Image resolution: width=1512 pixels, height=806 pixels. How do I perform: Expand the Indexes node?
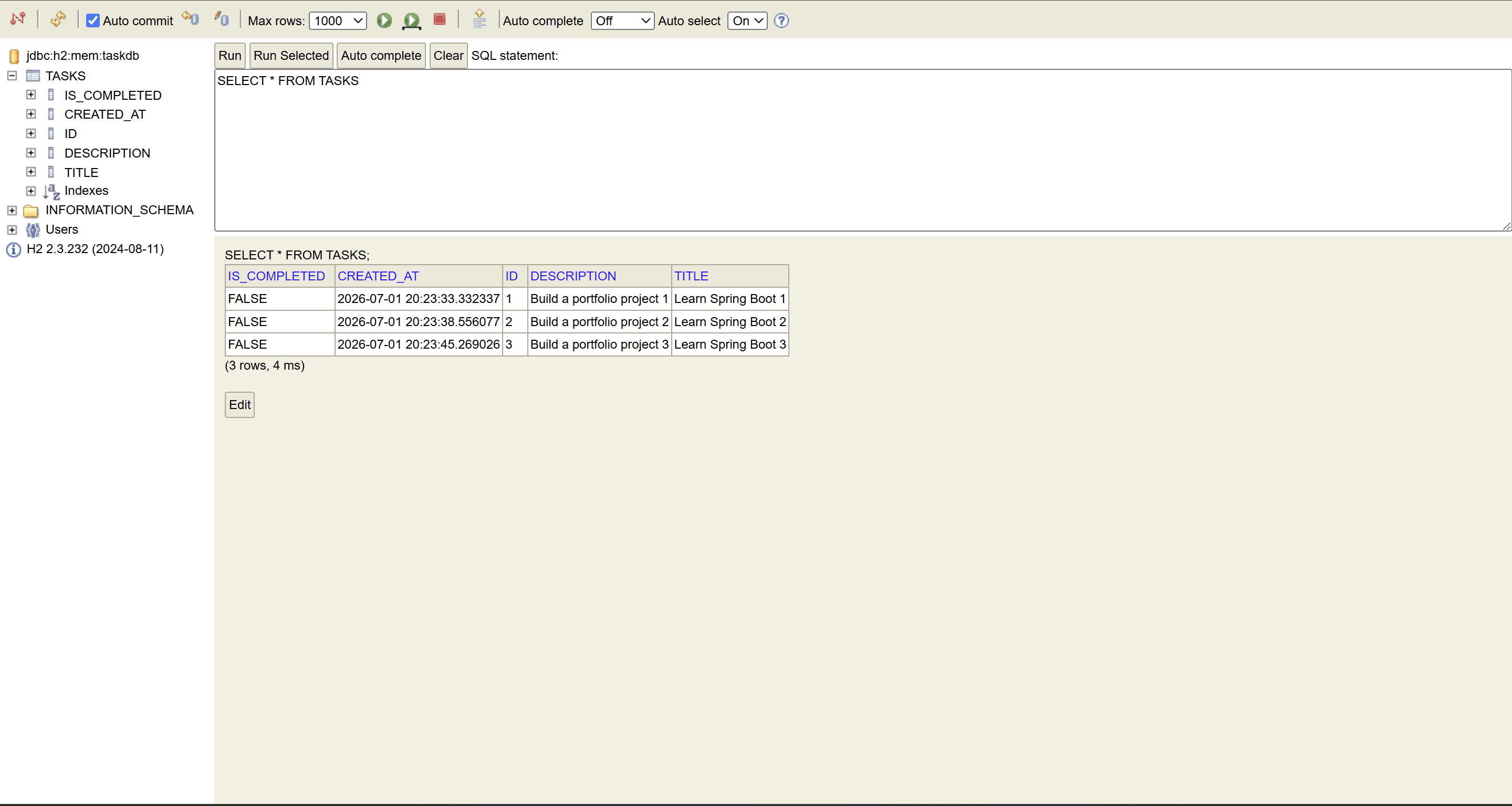tap(31, 191)
